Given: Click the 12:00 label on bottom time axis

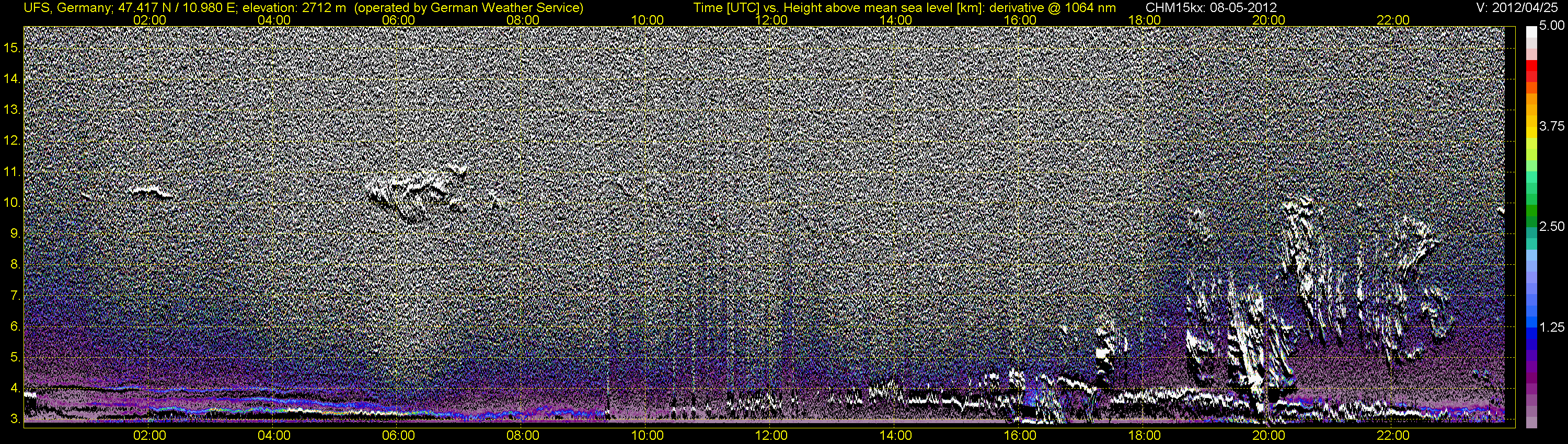Looking at the screenshot, I should [771, 436].
